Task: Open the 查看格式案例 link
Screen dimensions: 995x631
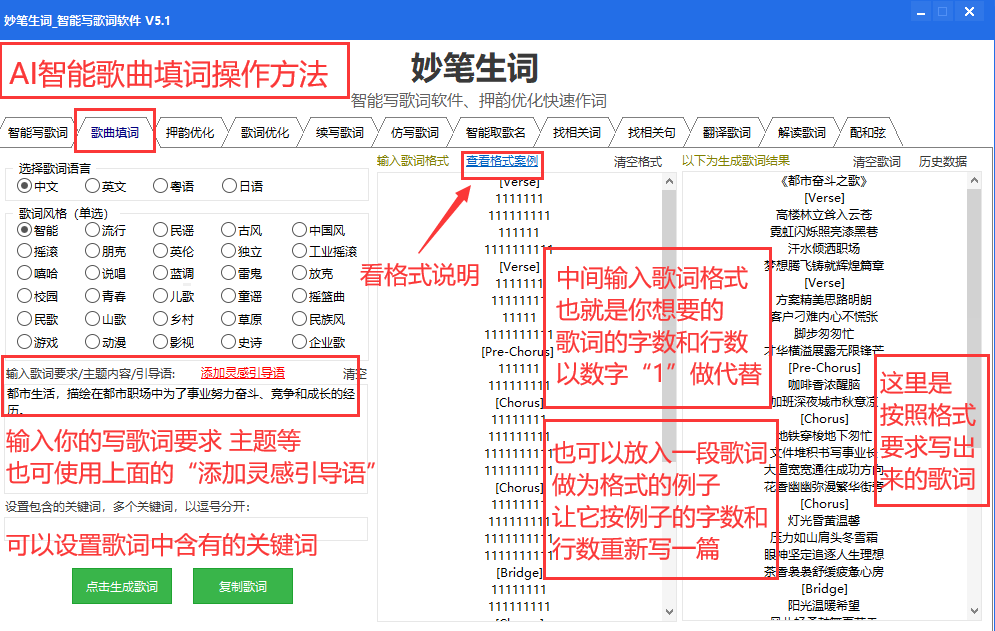Action: point(502,161)
